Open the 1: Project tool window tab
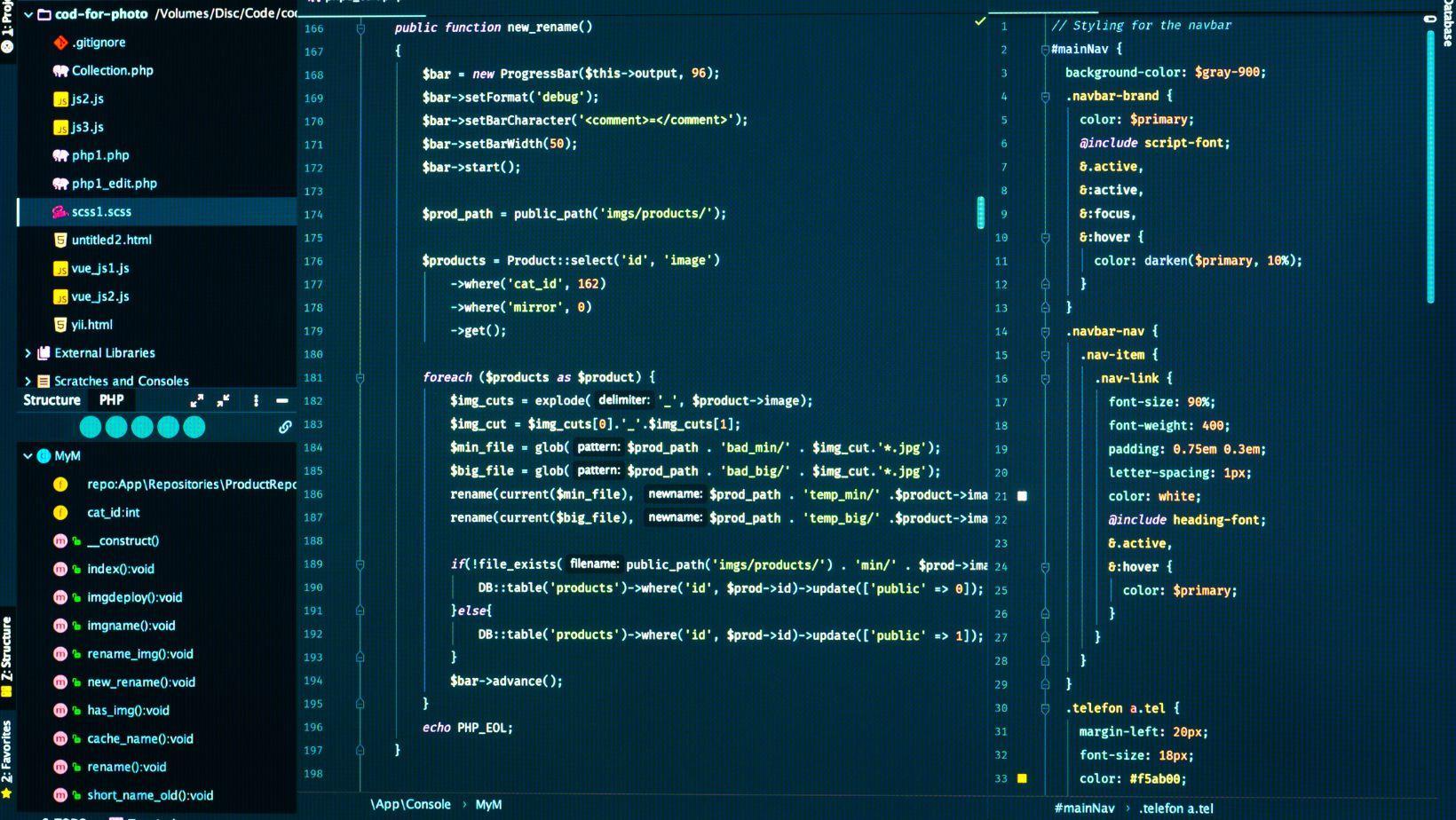This screenshot has width=1456, height=820. coord(7,28)
